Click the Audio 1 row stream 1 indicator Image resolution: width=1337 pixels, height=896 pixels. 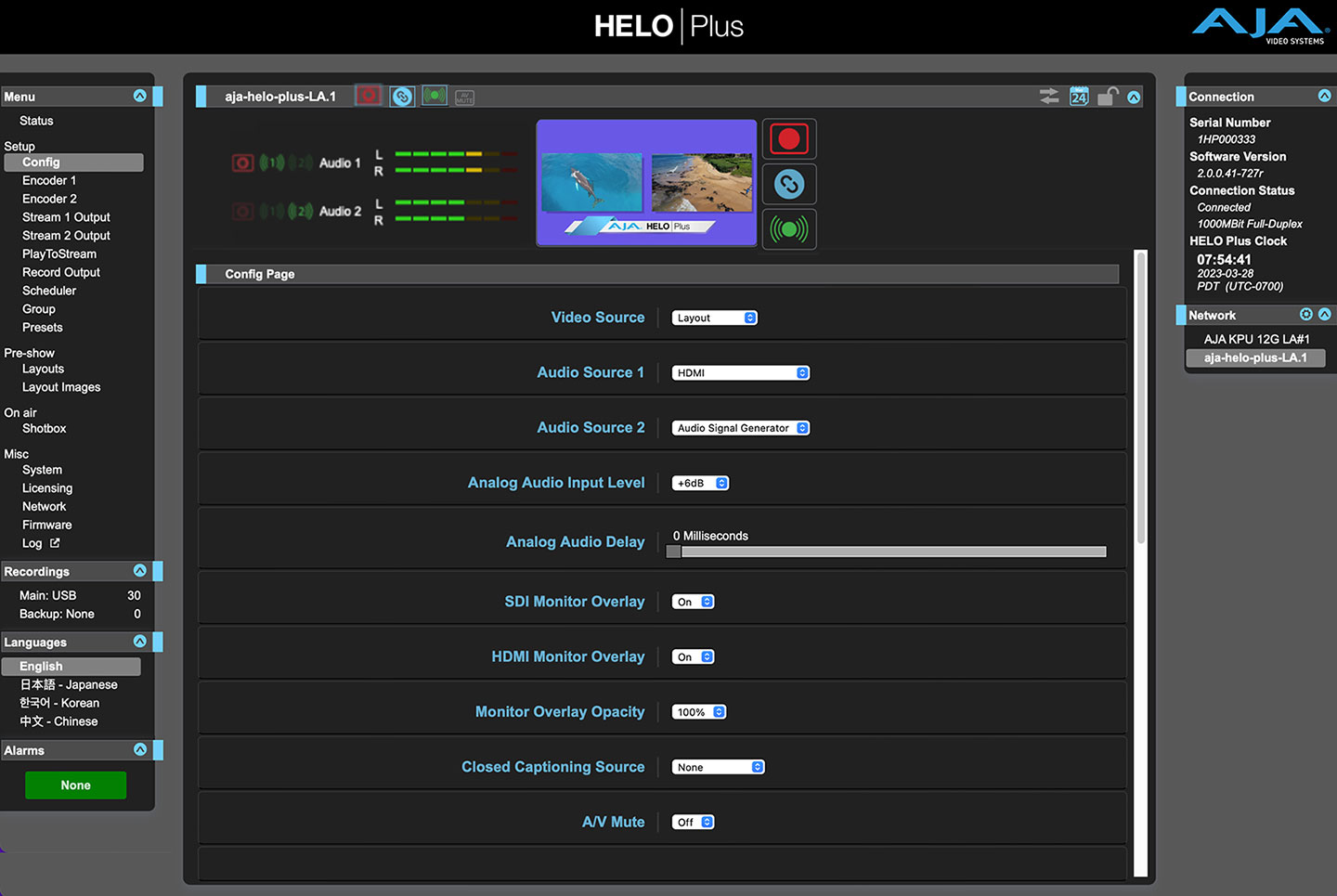[272, 162]
